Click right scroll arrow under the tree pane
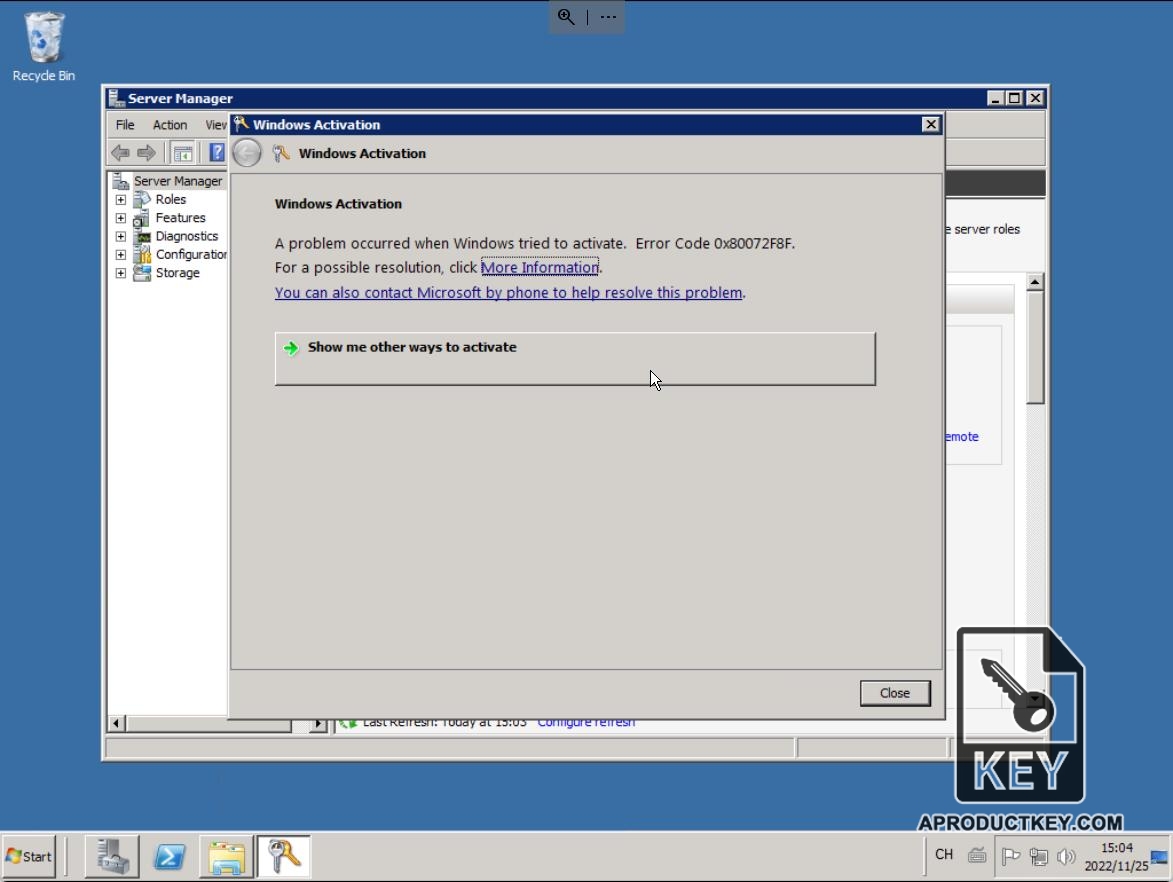The image size is (1173, 882). point(318,723)
